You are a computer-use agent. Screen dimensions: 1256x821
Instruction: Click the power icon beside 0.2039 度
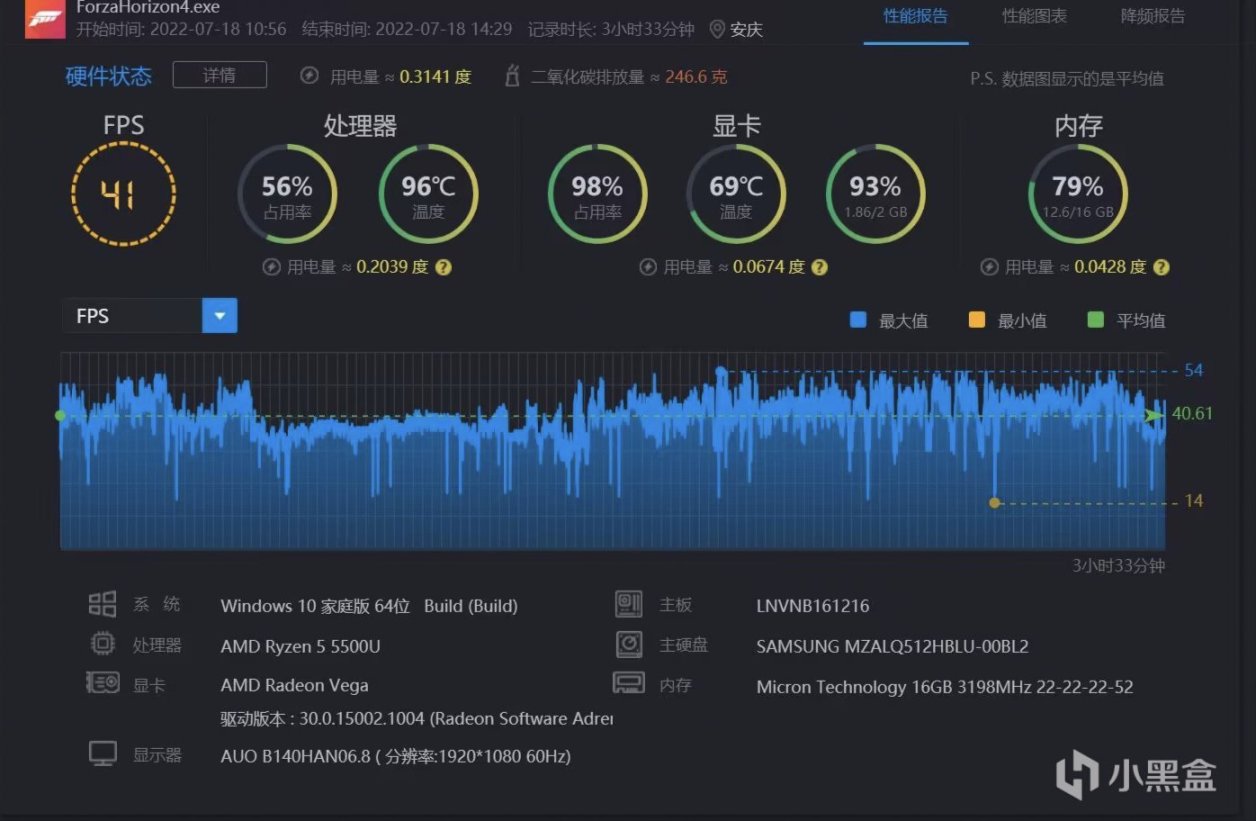(x=271, y=267)
